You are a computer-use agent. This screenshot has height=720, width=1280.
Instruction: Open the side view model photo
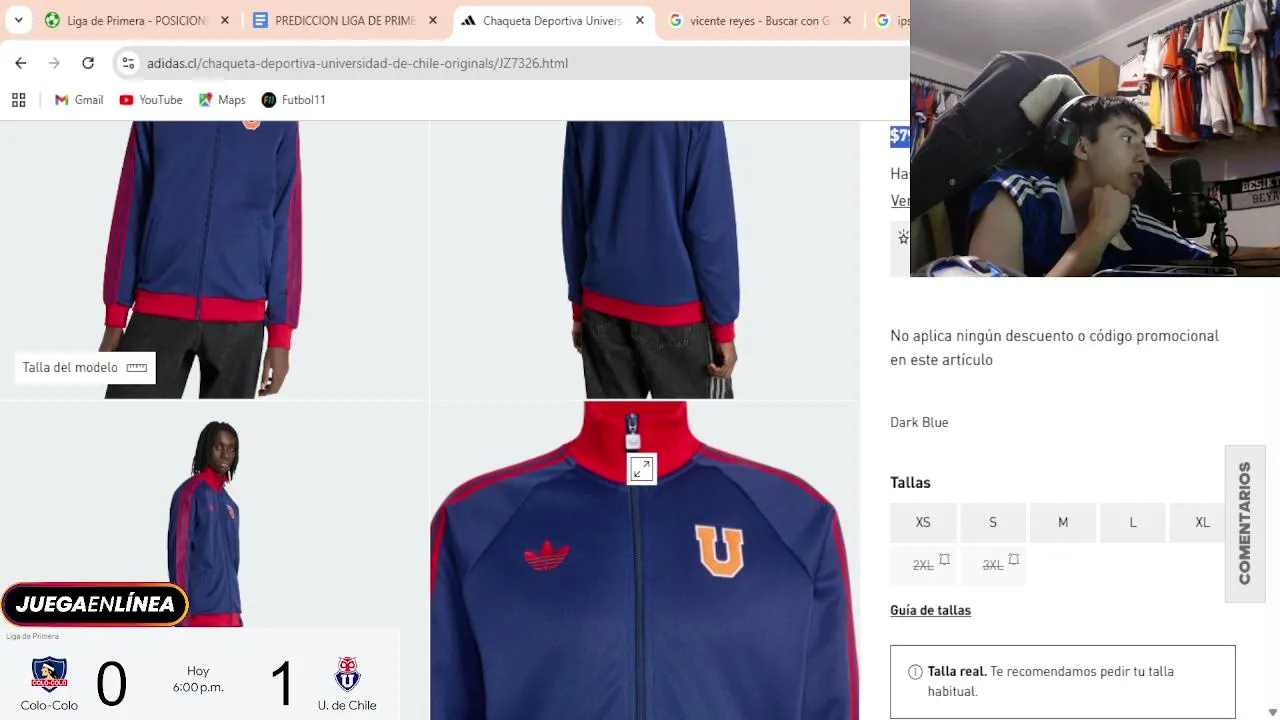(x=214, y=515)
